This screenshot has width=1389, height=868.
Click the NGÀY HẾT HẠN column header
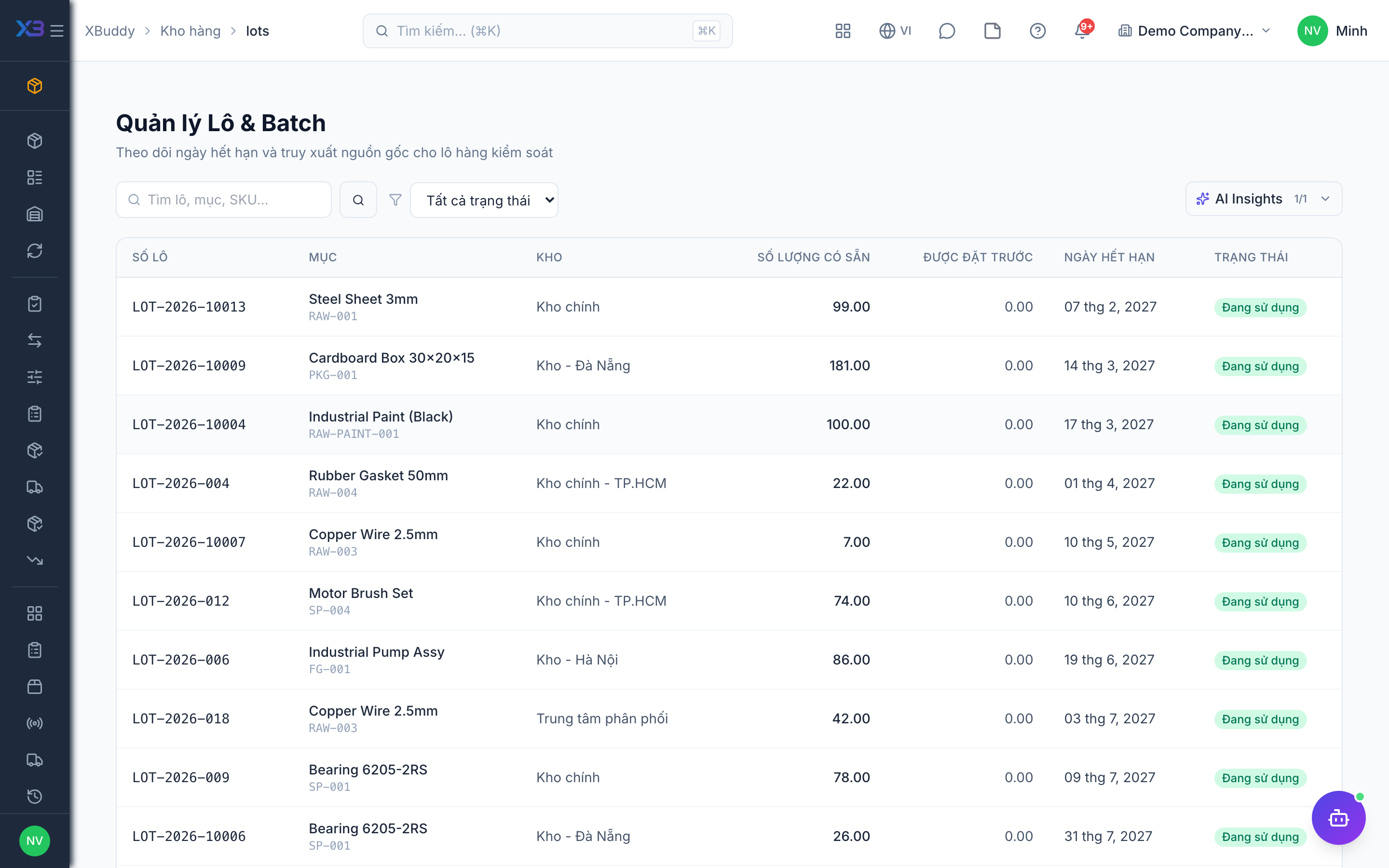click(1109, 257)
